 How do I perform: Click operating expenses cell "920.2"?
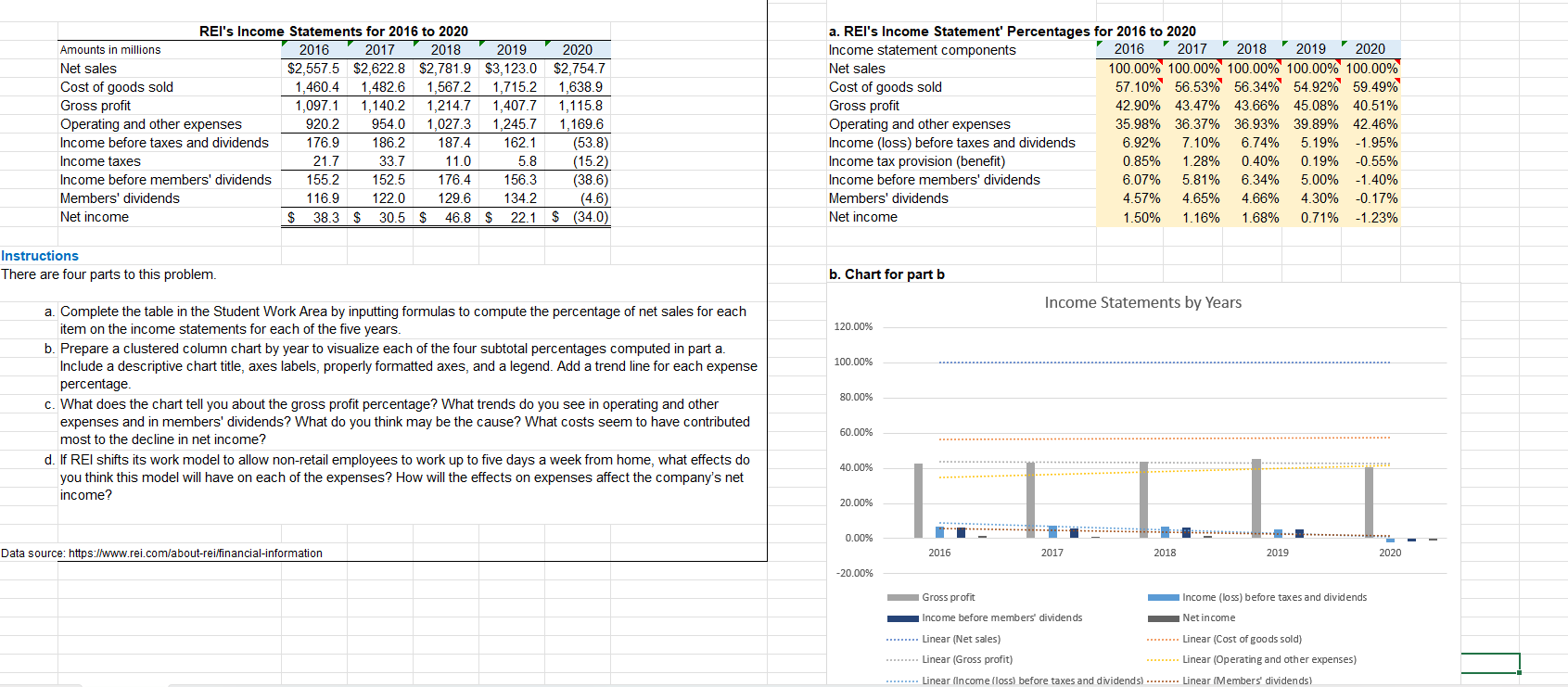pyautogui.click(x=323, y=124)
